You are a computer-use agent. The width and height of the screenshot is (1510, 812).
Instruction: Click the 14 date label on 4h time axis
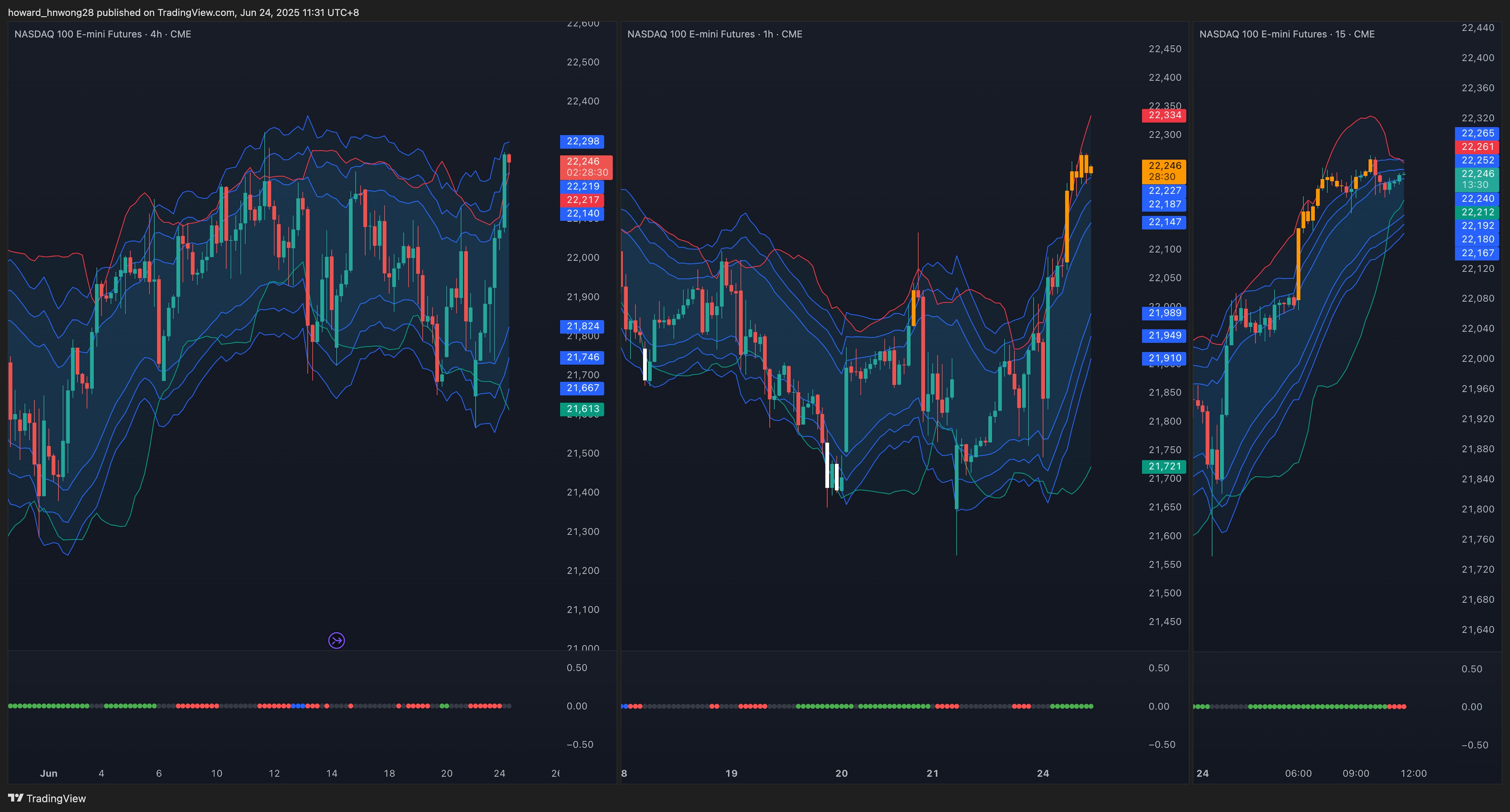point(332,773)
